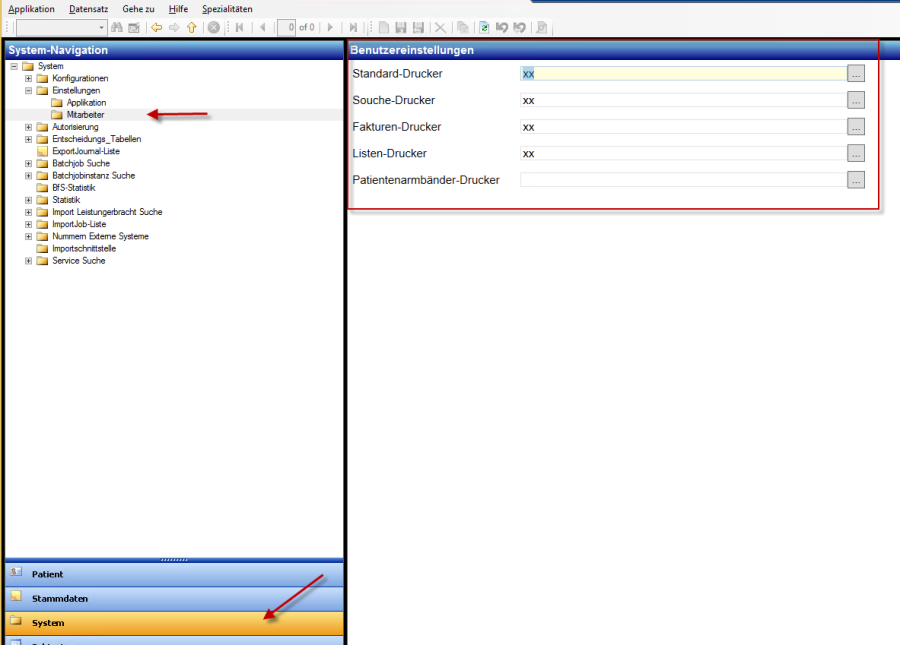The height and width of the screenshot is (645, 900).
Task: Open the Hilfe menu
Action: pyautogui.click(x=178, y=9)
